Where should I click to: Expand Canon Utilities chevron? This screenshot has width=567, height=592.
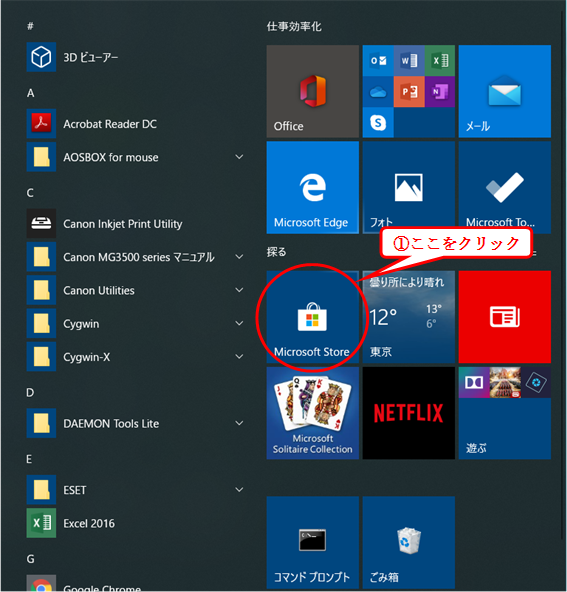click(x=239, y=290)
